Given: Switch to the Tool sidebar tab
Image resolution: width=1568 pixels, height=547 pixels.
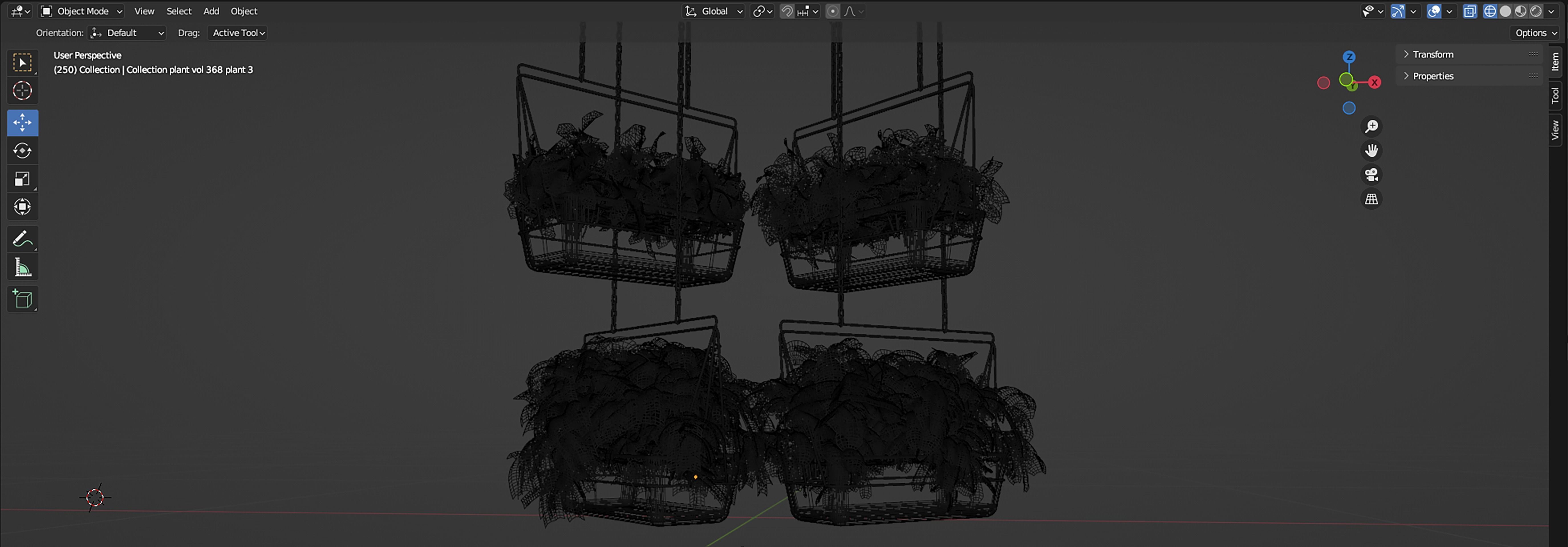Looking at the screenshot, I should [1555, 95].
